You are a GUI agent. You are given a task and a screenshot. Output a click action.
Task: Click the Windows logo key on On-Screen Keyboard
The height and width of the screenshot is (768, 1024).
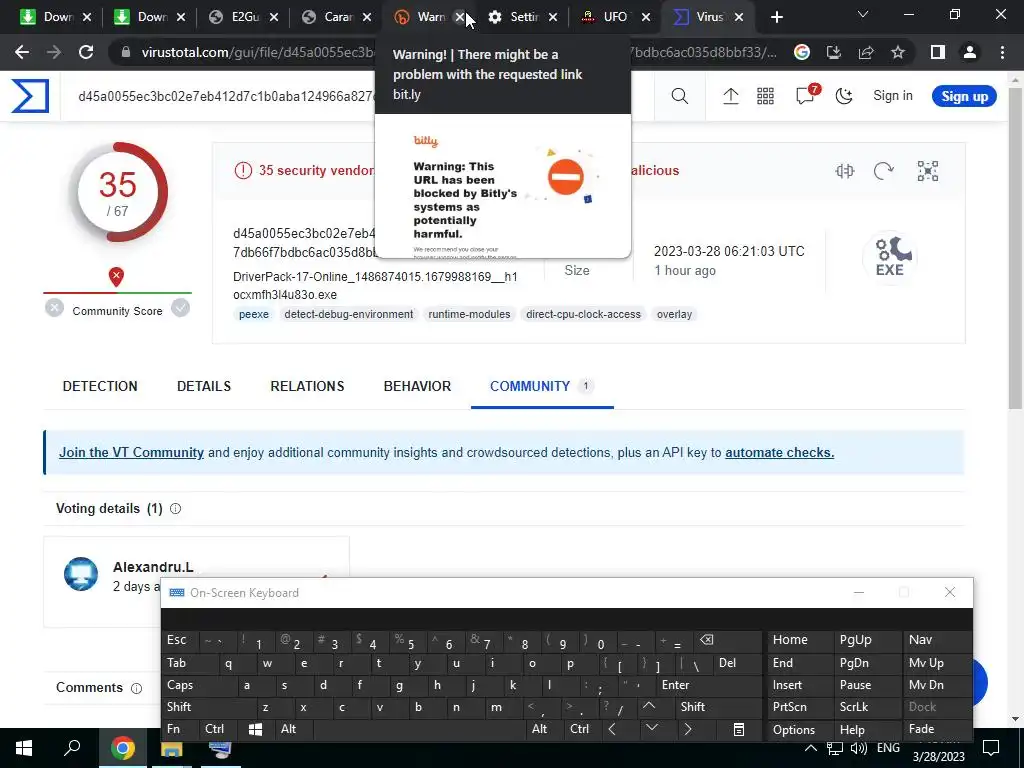256,729
